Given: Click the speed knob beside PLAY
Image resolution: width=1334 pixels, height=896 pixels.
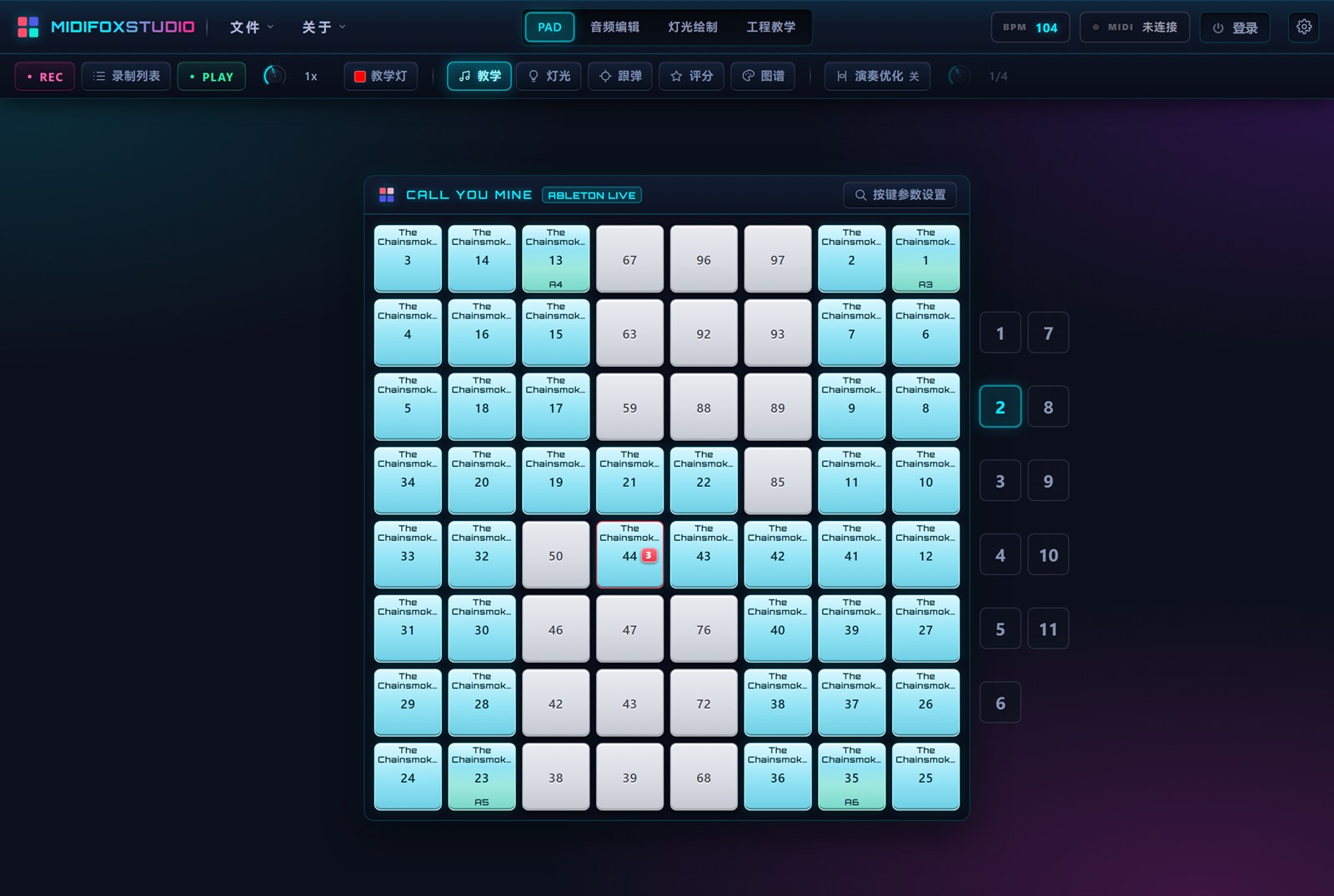Looking at the screenshot, I should pos(273,76).
